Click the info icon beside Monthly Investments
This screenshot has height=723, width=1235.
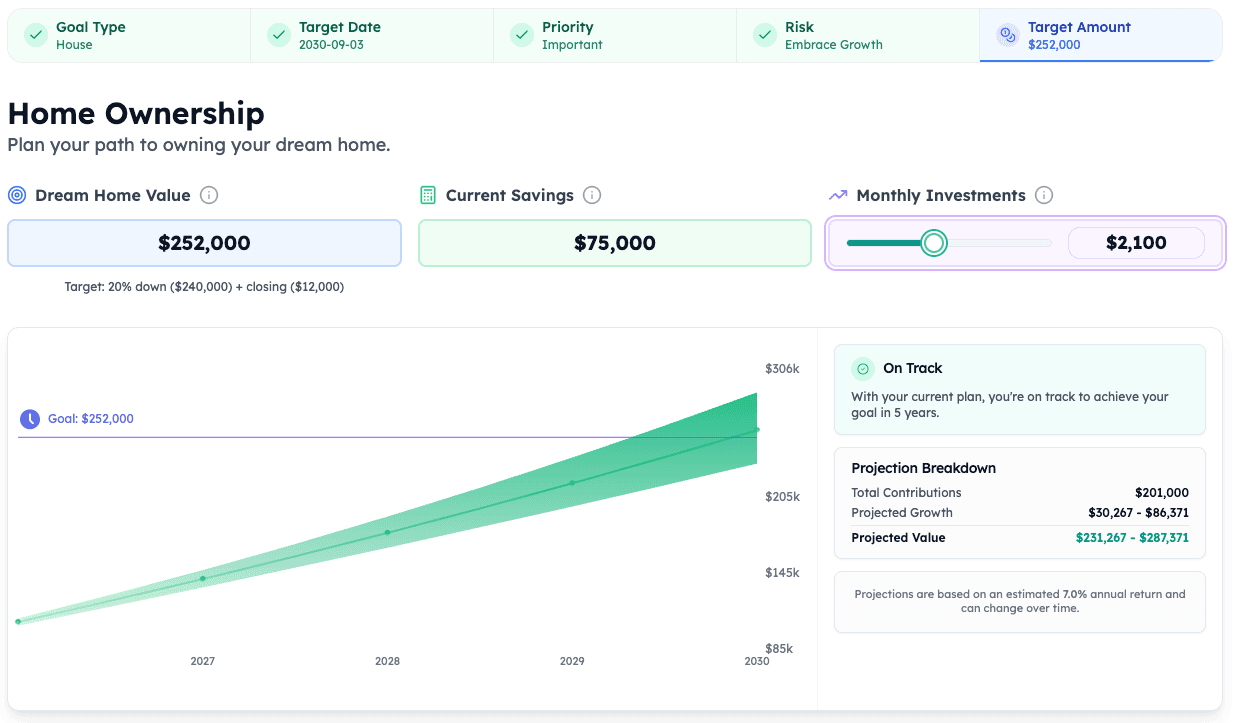point(1044,195)
